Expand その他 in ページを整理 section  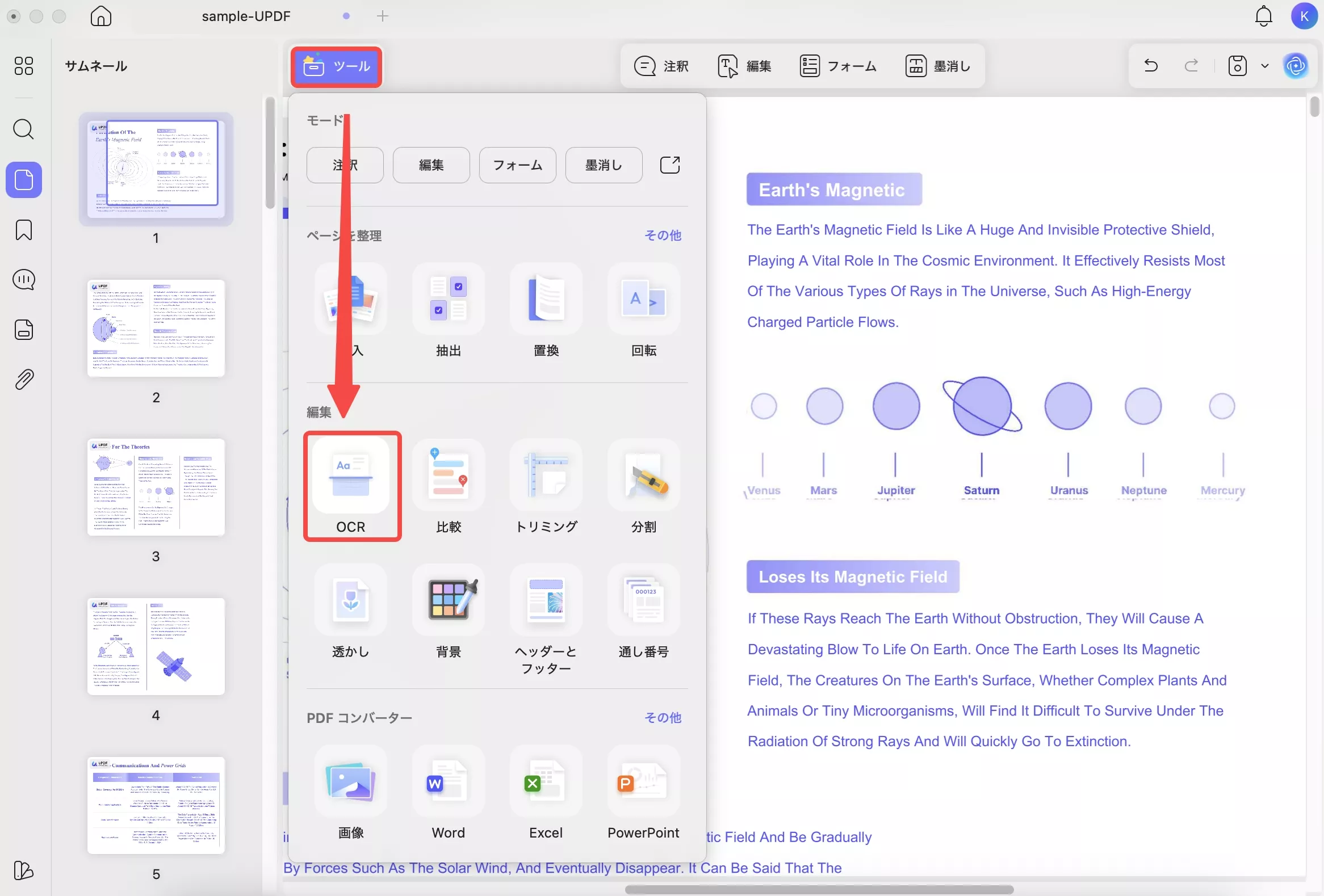point(663,235)
